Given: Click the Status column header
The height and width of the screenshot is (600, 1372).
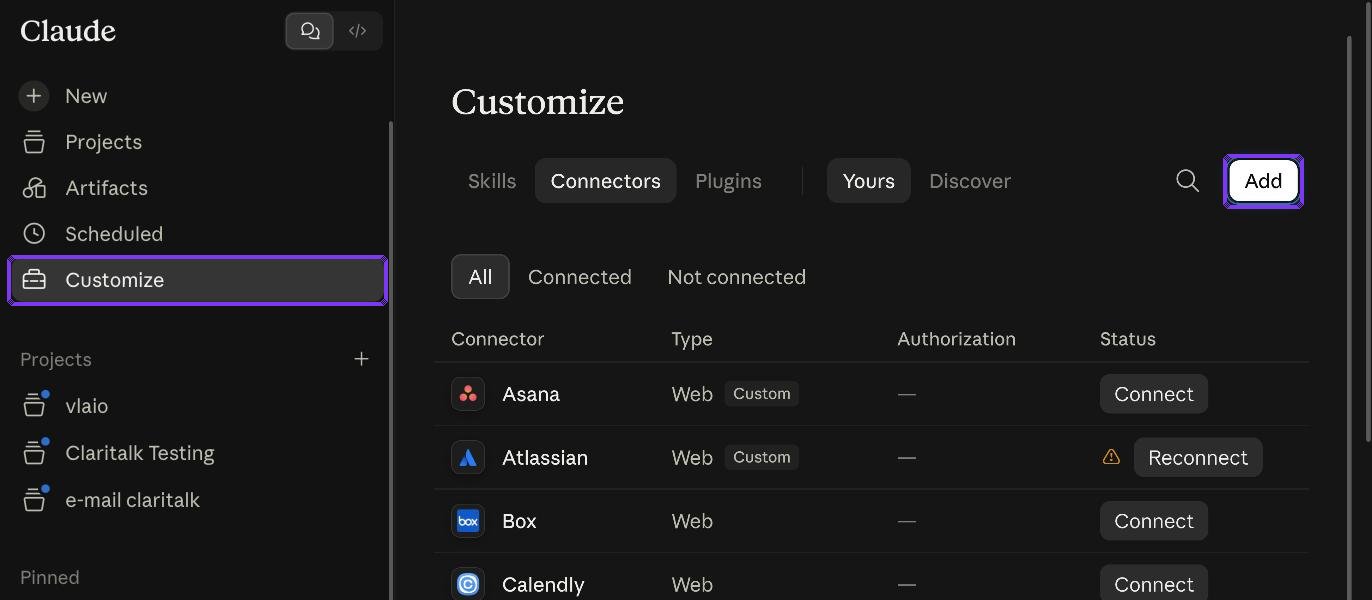Looking at the screenshot, I should pos(1128,339).
